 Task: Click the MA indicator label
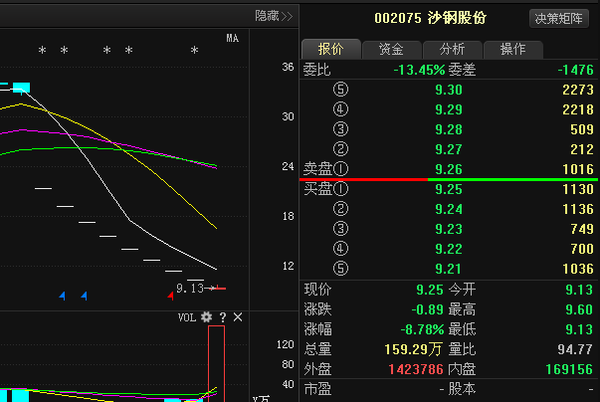point(232,38)
